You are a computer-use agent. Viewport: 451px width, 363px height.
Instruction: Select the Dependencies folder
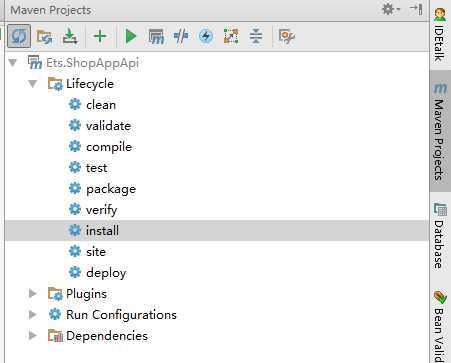tap(107, 336)
